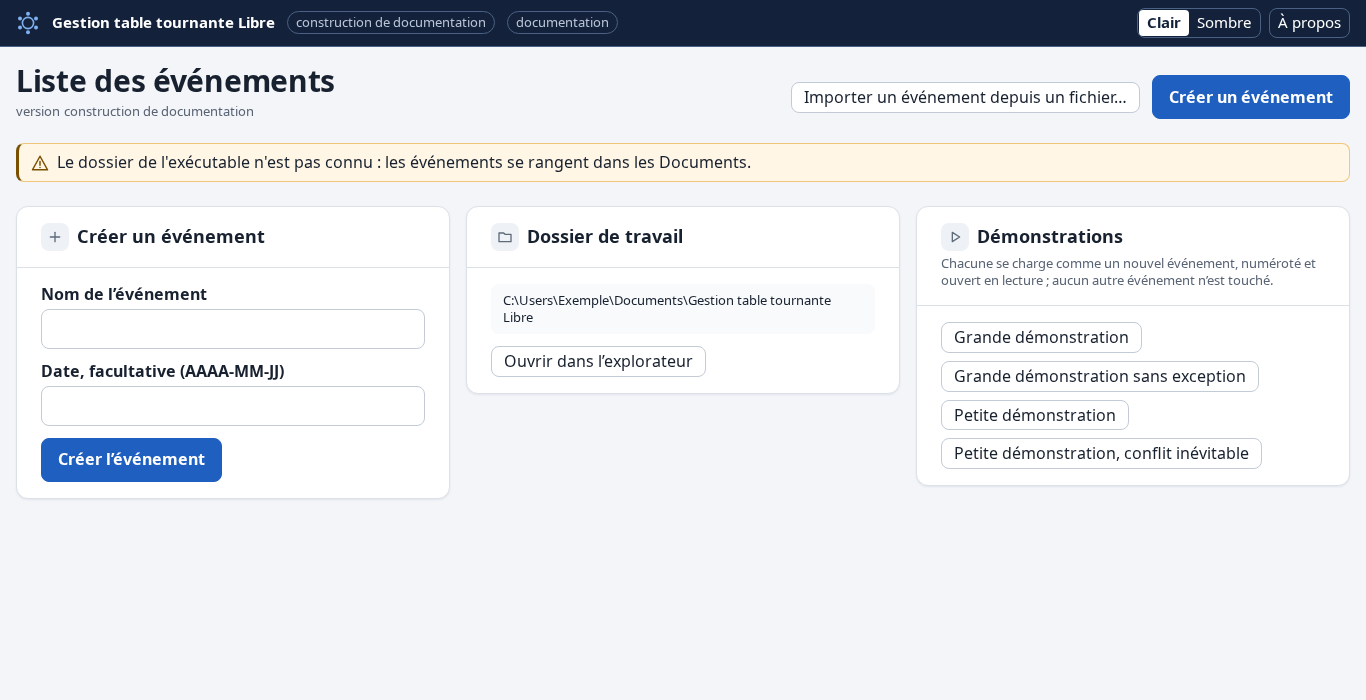Image resolution: width=1366 pixels, height=700 pixels.
Task: Click the app logo icon in header
Action: (x=28, y=23)
